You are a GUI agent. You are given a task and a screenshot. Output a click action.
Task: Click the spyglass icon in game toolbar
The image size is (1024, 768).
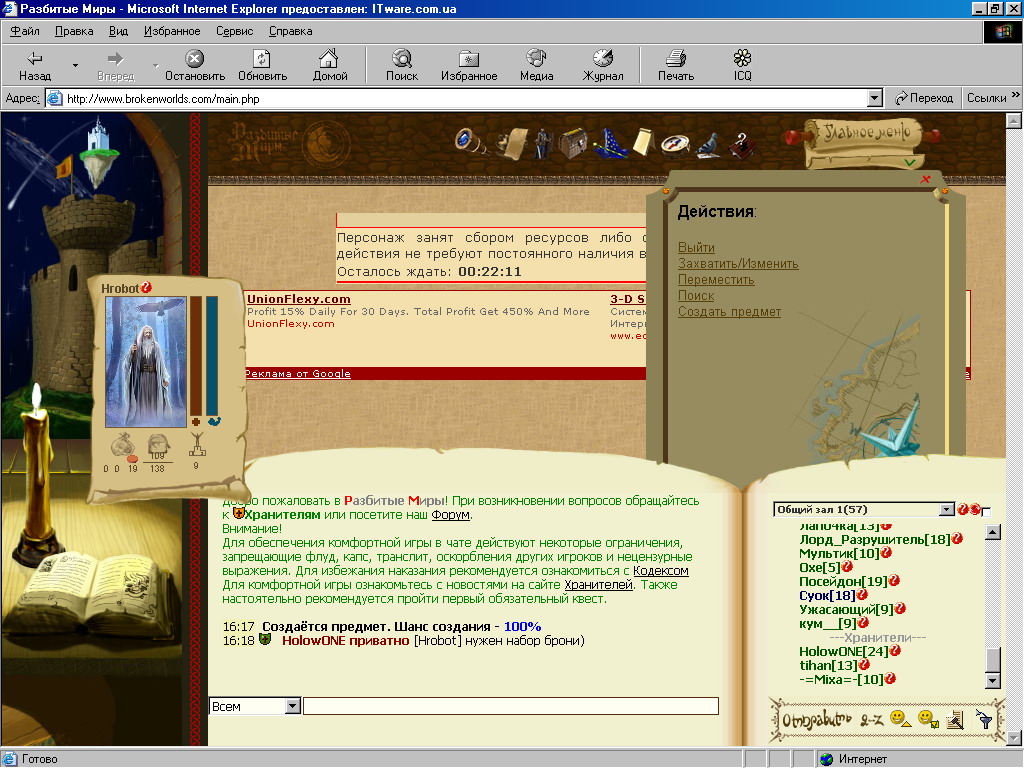pyautogui.click(x=470, y=141)
